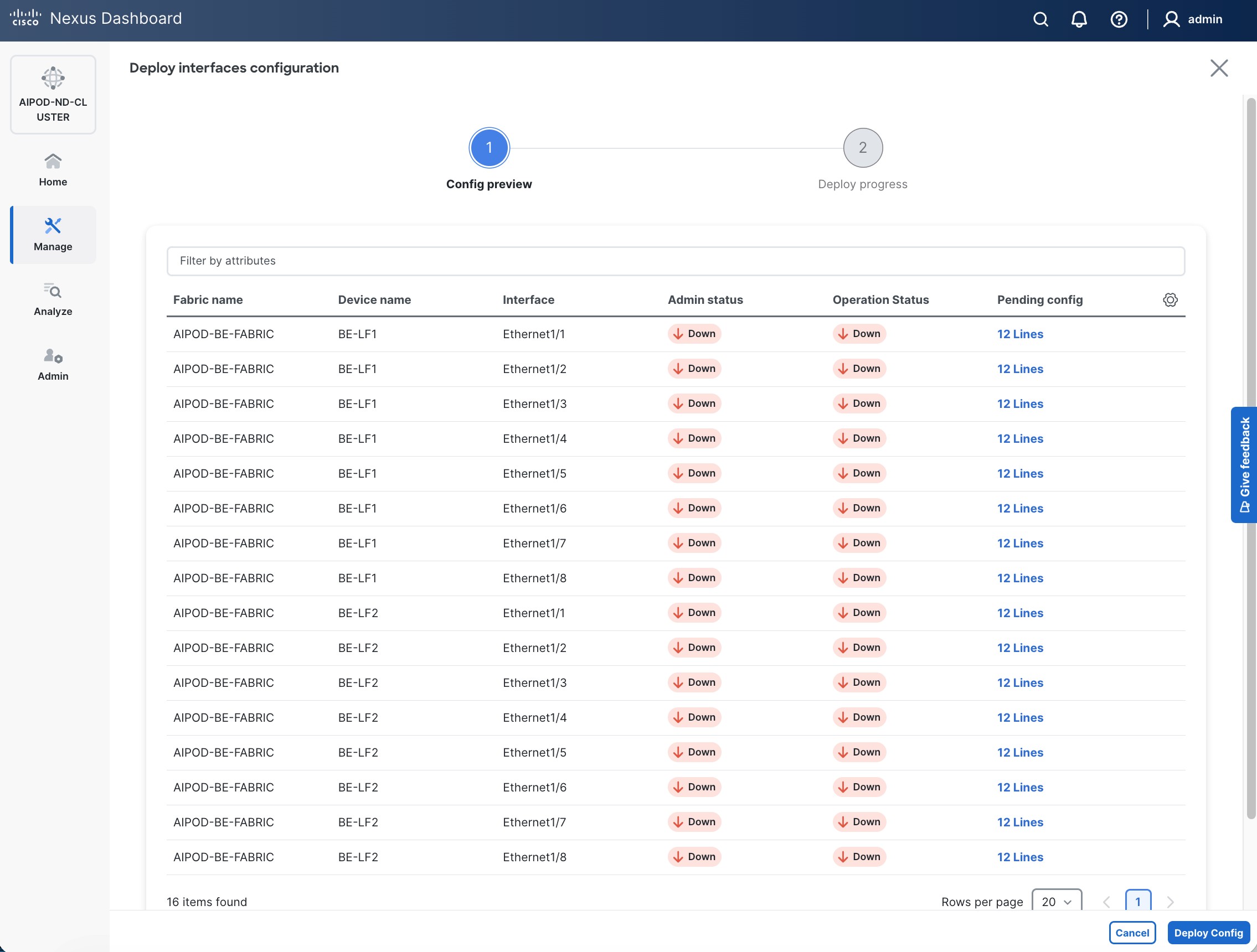
Task: Select step 1 Config preview
Action: [x=489, y=148]
